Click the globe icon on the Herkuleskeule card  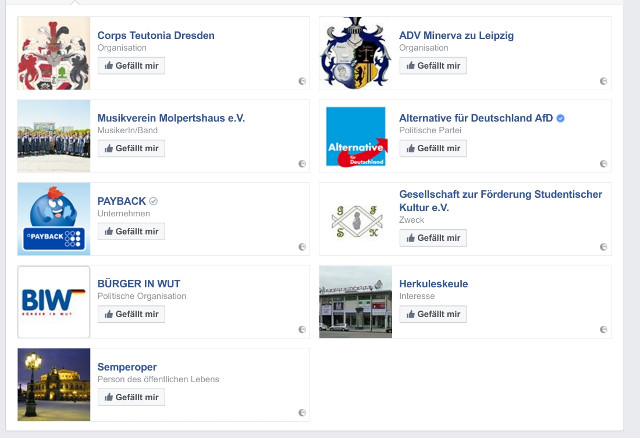tap(603, 329)
